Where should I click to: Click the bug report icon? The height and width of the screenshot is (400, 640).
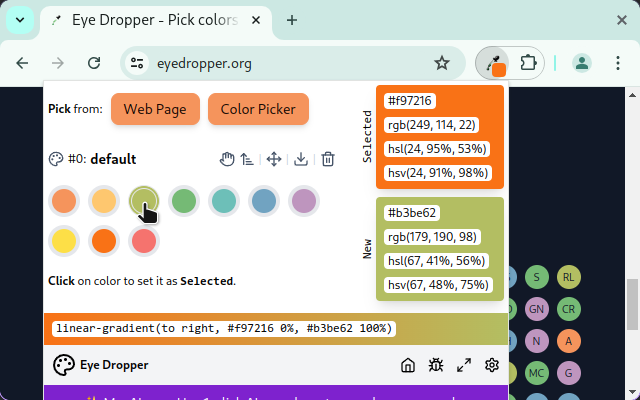pos(436,365)
